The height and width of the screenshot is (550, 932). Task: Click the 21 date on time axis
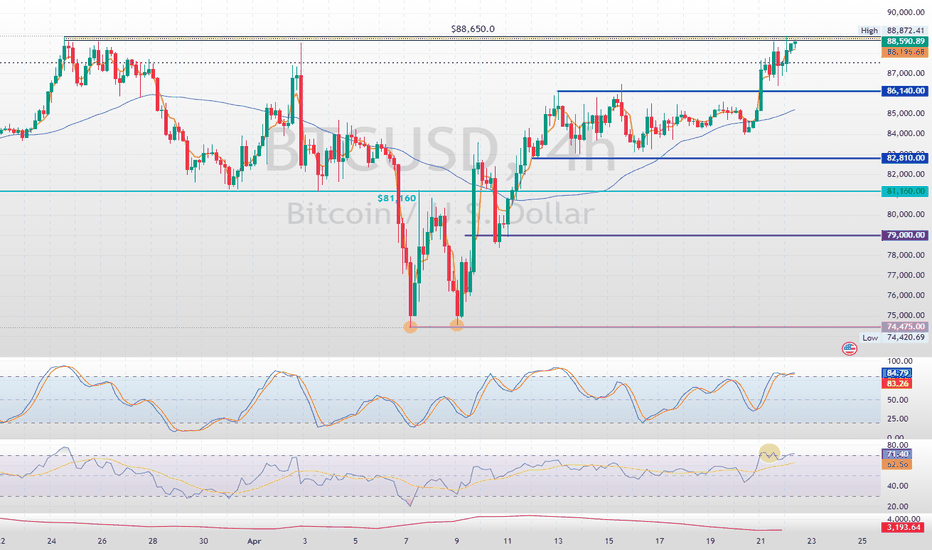pos(760,541)
